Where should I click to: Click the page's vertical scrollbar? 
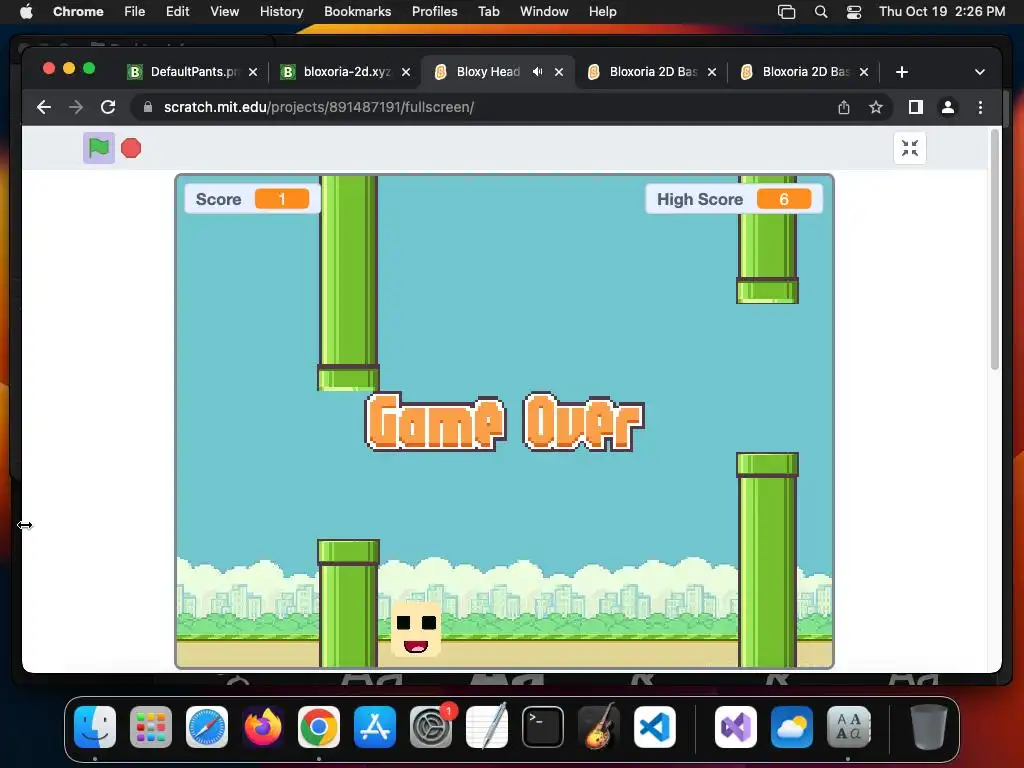point(995,249)
